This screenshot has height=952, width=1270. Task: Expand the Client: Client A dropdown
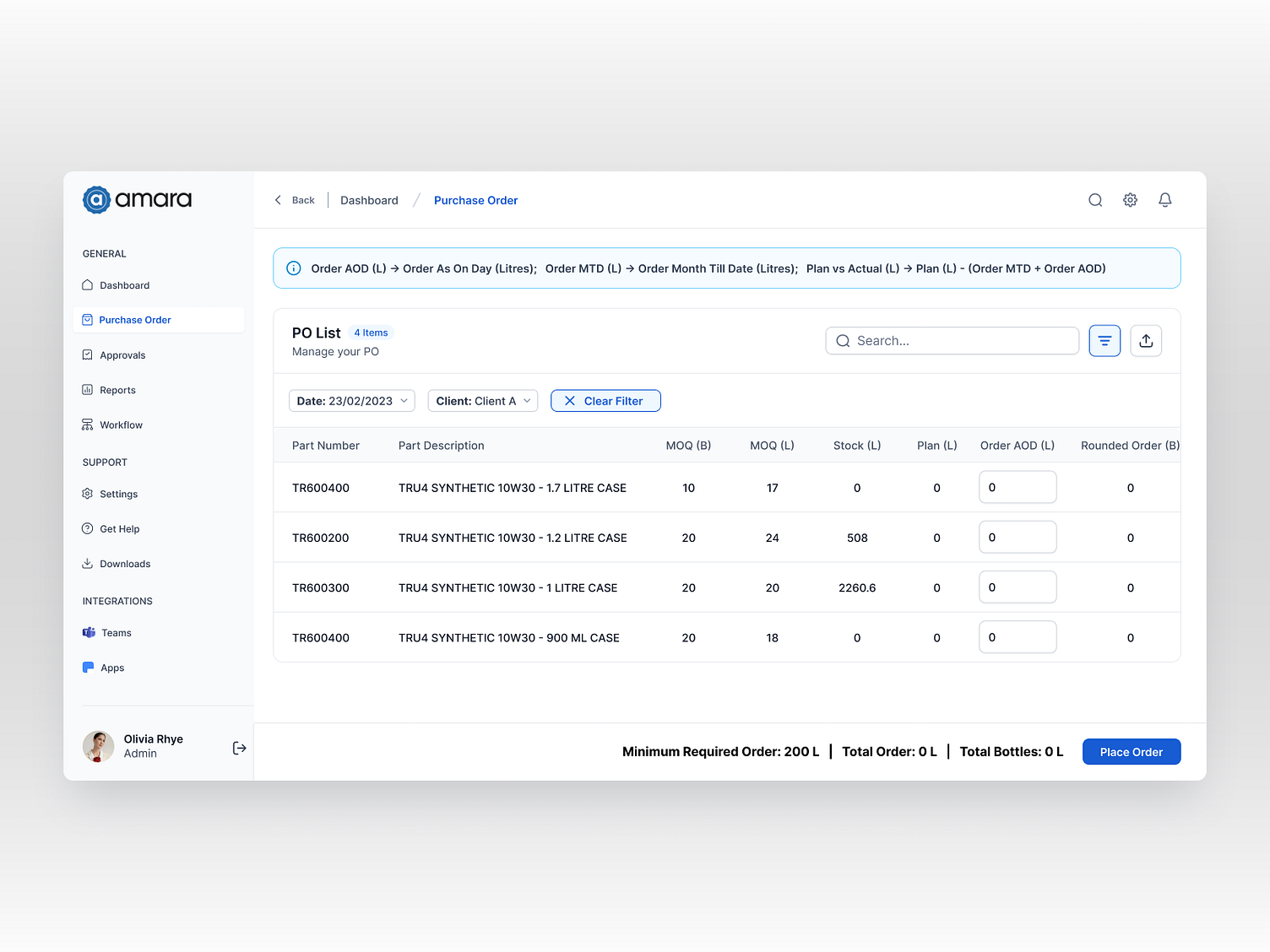[482, 400]
